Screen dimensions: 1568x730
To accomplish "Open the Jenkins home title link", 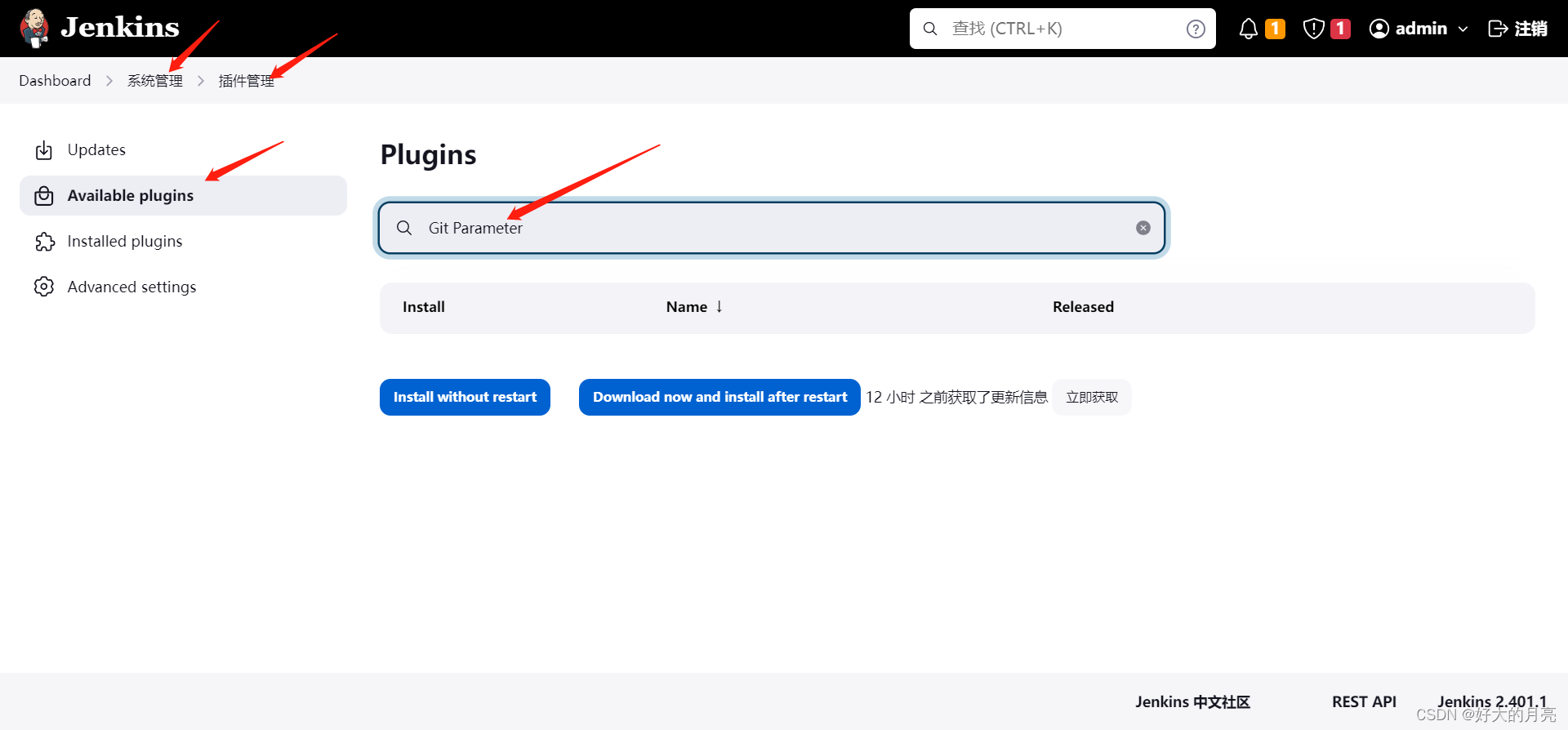I will click(120, 28).
